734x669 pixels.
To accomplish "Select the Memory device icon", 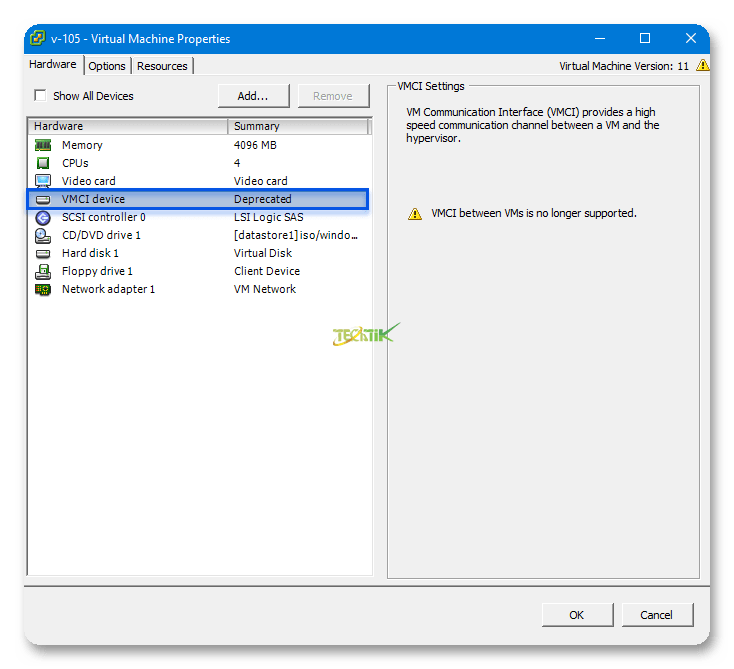I will point(43,145).
